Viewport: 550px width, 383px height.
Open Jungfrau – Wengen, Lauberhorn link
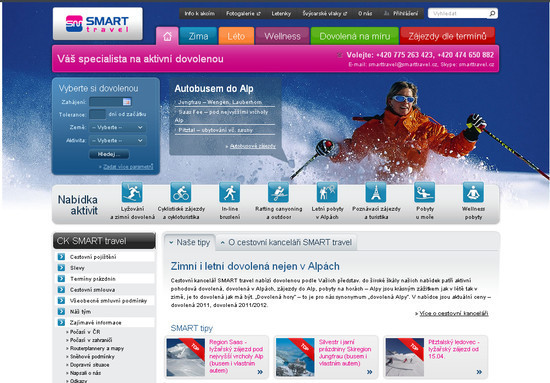pos(220,102)
